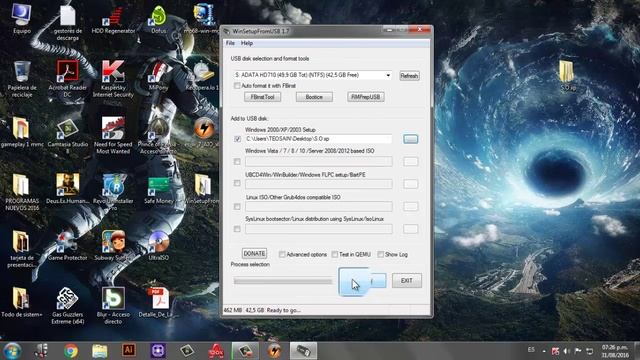
Task: Open Adobe Illustrator from taskbar
Action: (x=129, y=350)
